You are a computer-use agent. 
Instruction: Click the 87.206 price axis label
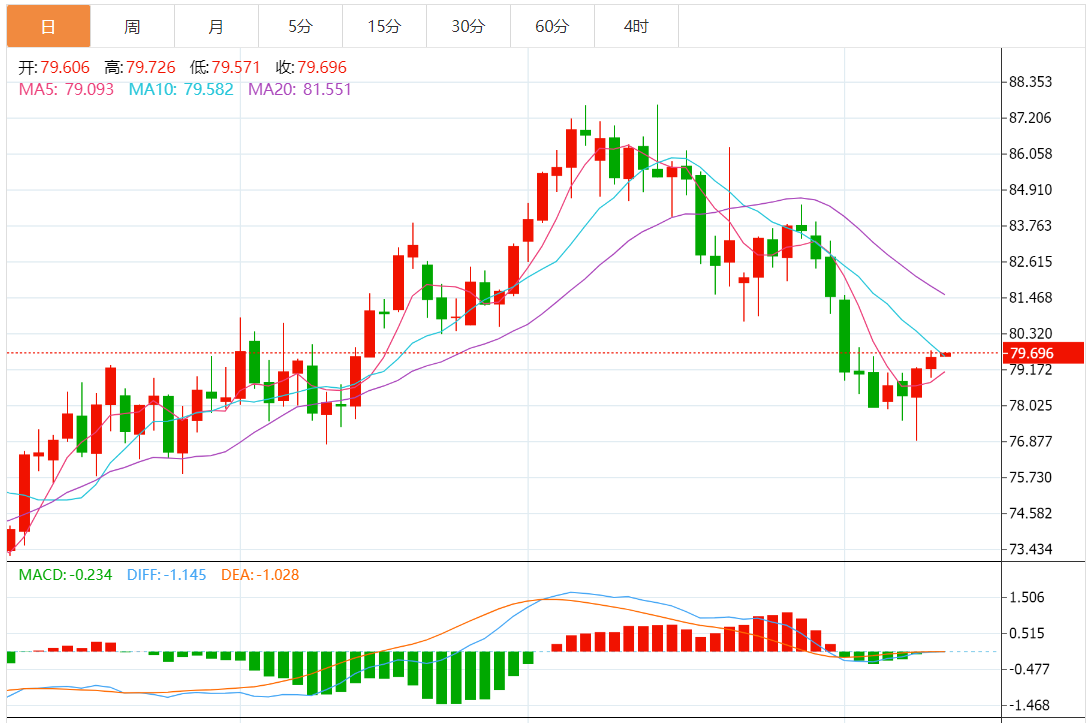(1031, 118)
